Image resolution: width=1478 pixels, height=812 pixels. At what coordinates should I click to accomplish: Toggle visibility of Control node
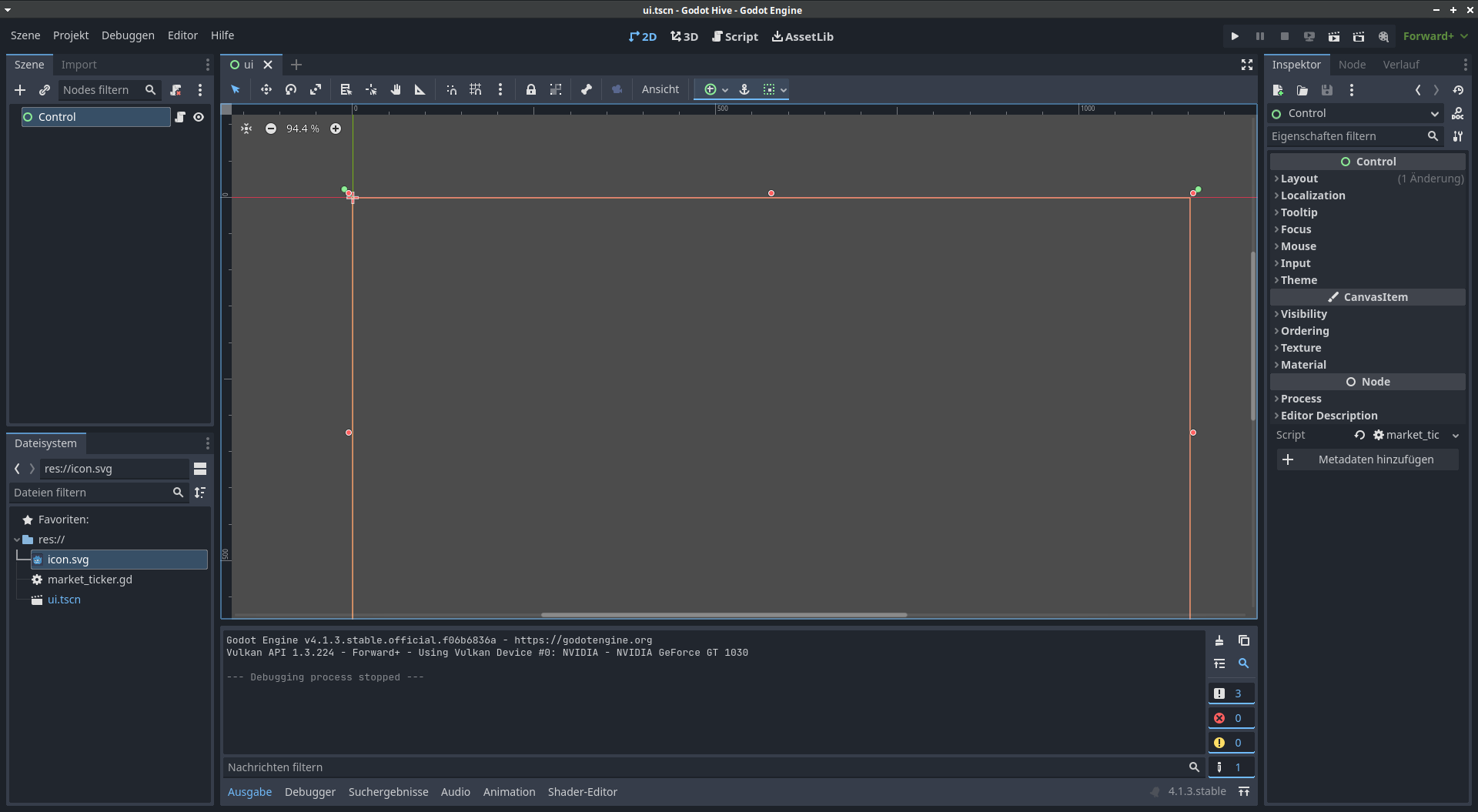click(199, 117)
